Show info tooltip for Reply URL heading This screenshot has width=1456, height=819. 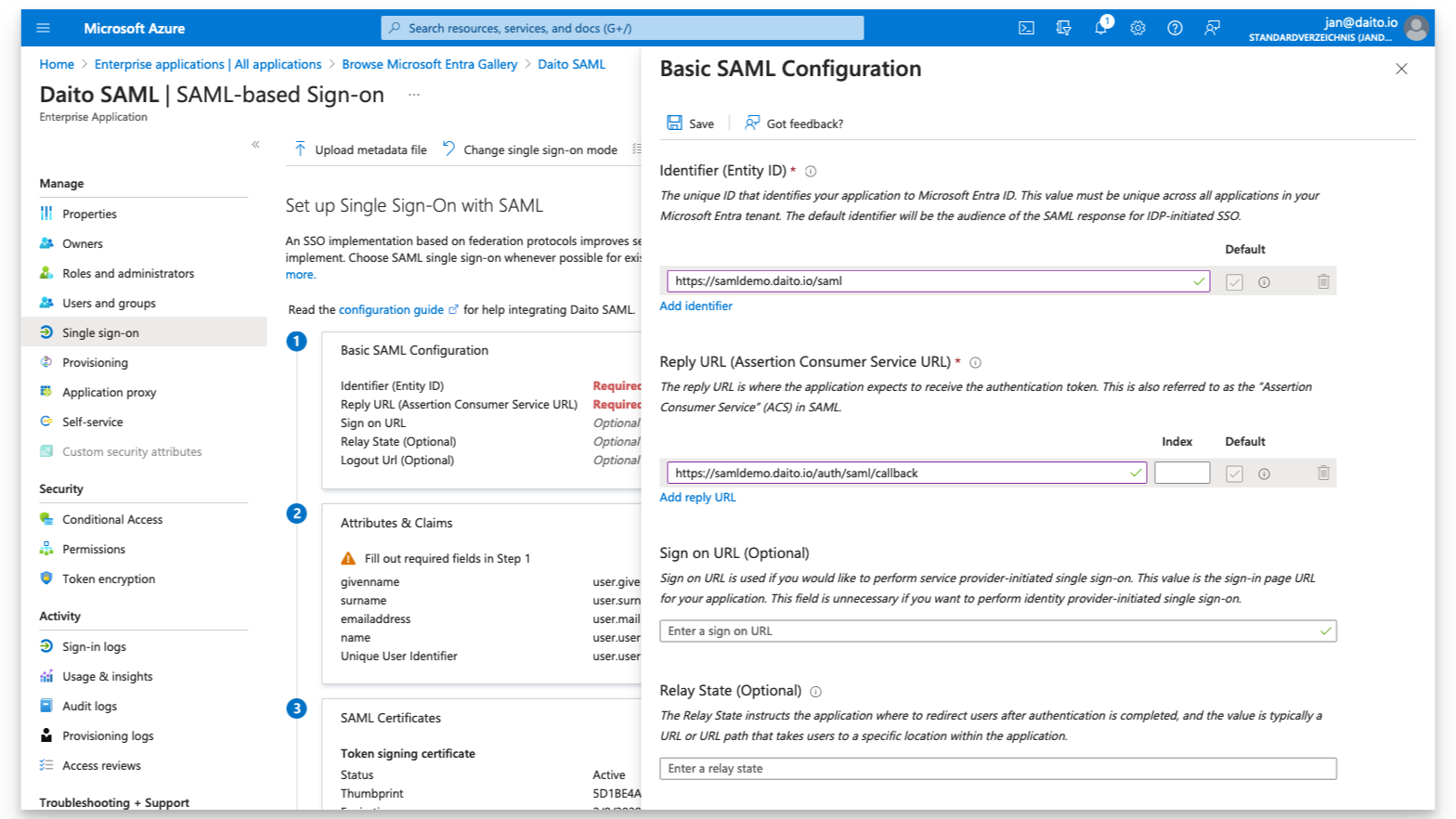pos(975,363)
